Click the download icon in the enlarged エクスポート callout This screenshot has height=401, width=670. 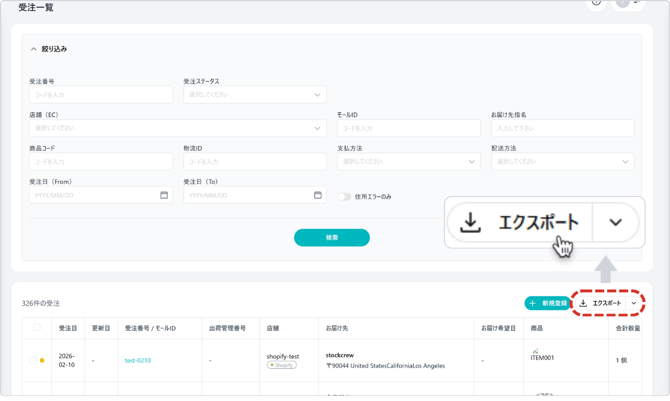(x=471, y=223)
